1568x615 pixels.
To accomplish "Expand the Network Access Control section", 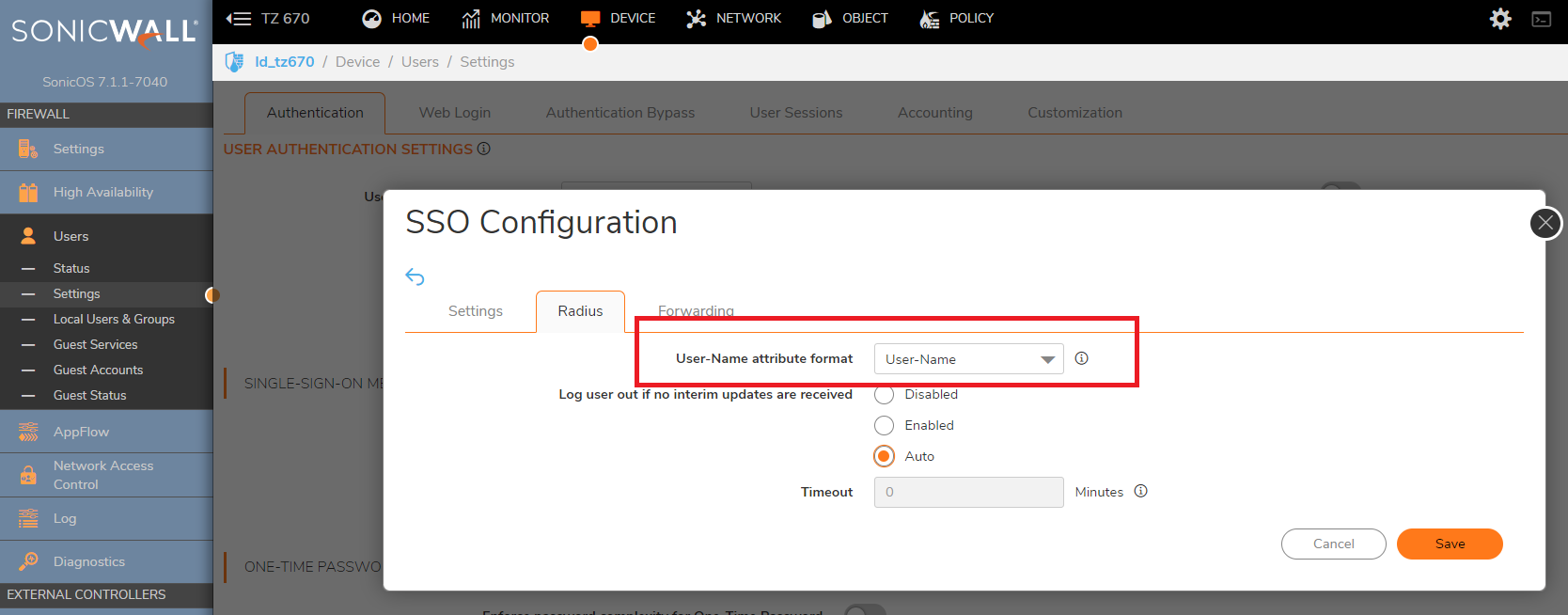I will pyautogui.click(x=102, y=475).
